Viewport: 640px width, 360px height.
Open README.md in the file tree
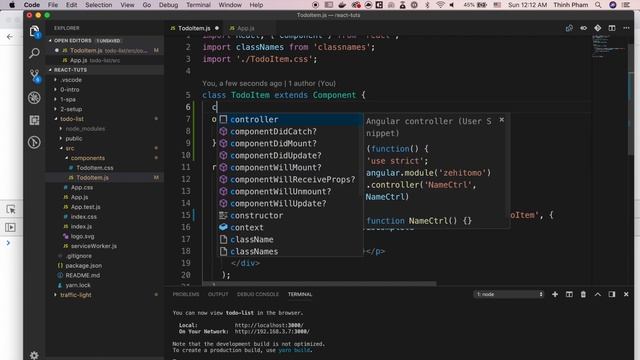[82, 276]
